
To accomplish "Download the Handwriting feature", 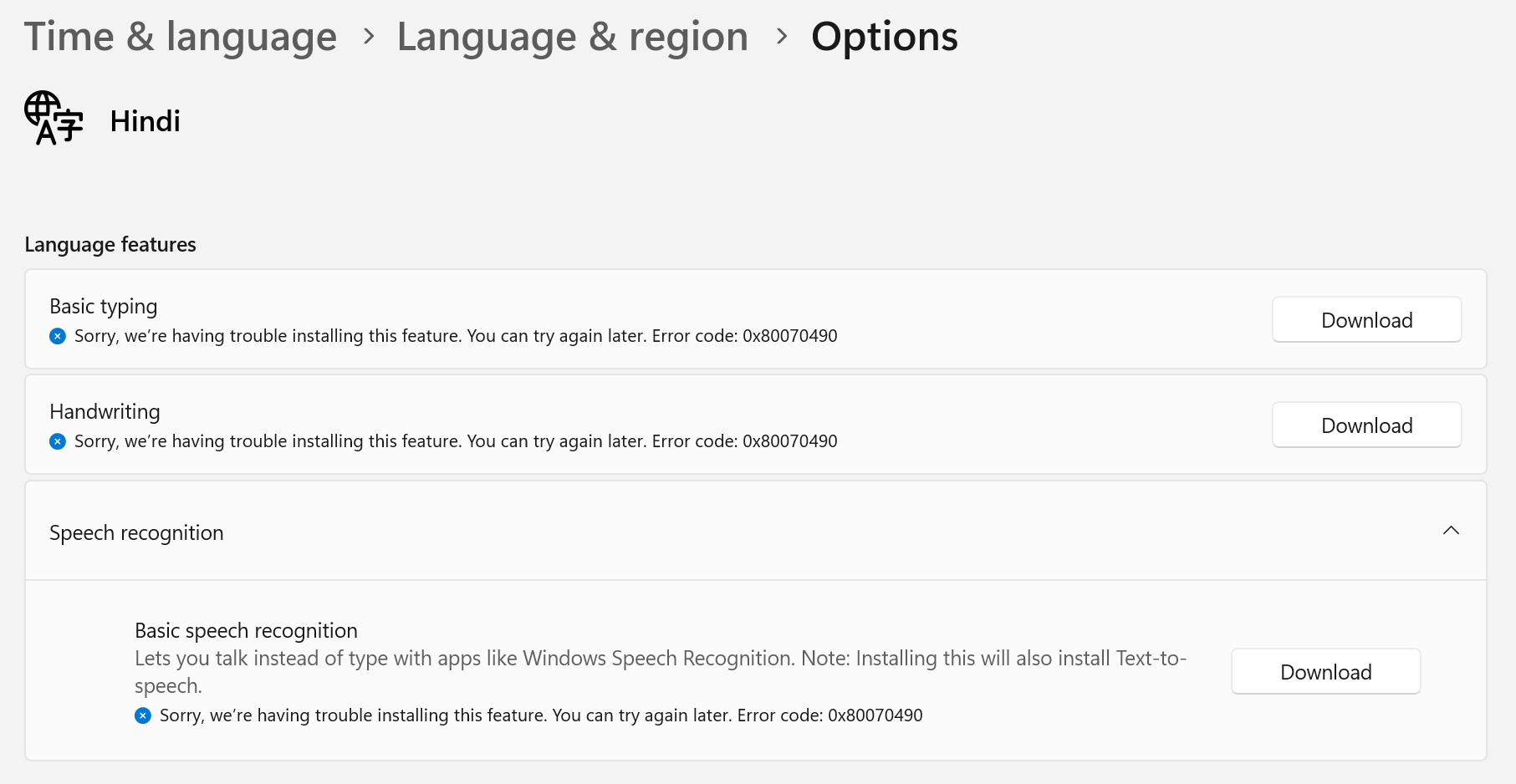I will pos(1366,425).
